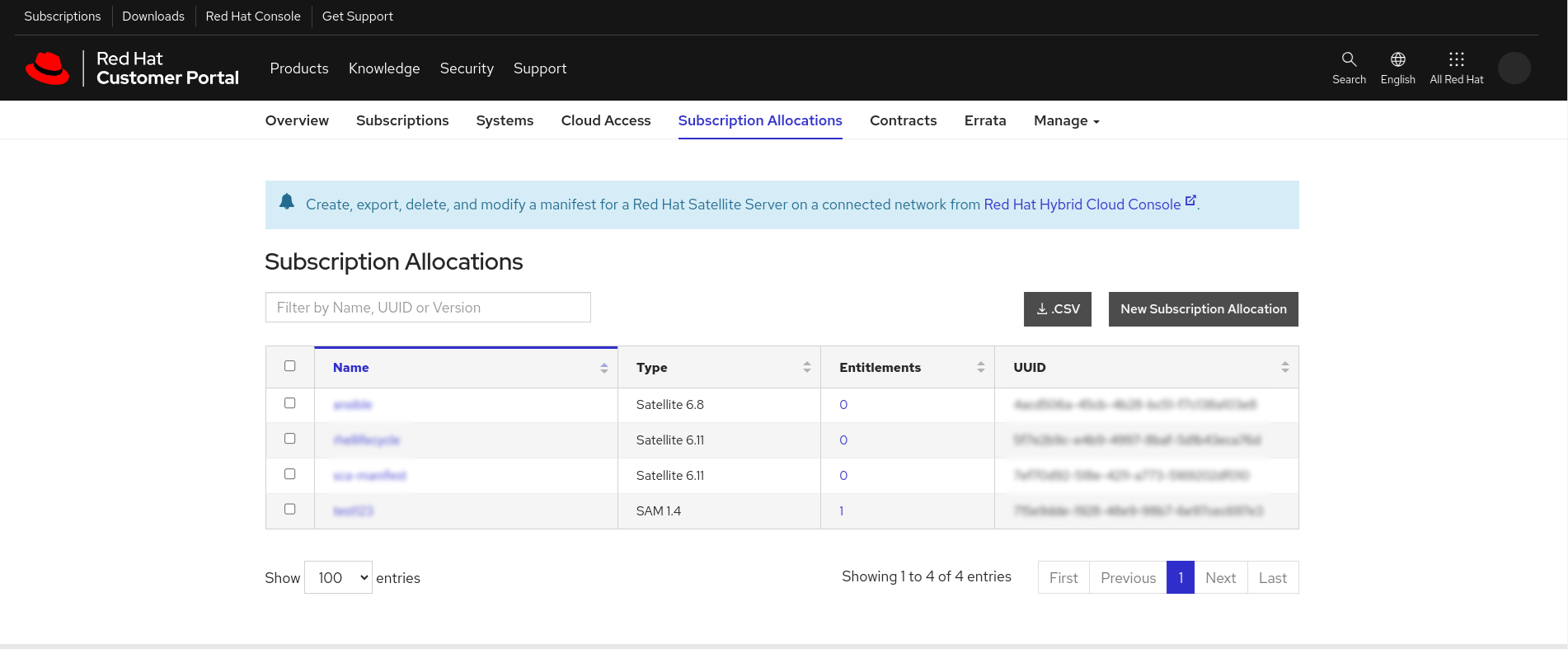
Task: Sort by Entitlements column arrows
Action: coord(980,368)
